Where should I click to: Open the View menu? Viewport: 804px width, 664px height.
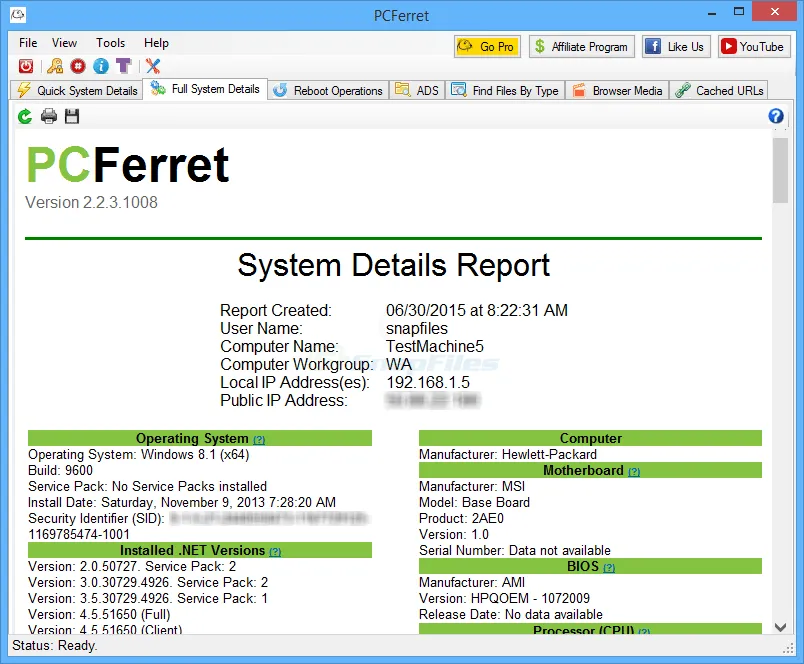pos(64,43)
